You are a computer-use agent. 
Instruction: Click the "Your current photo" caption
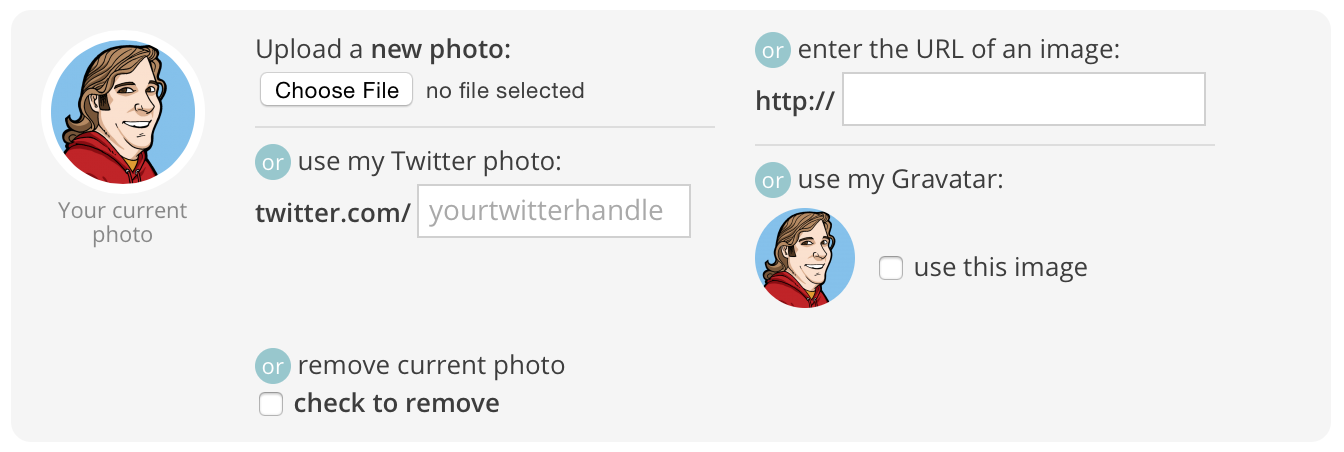123,223
